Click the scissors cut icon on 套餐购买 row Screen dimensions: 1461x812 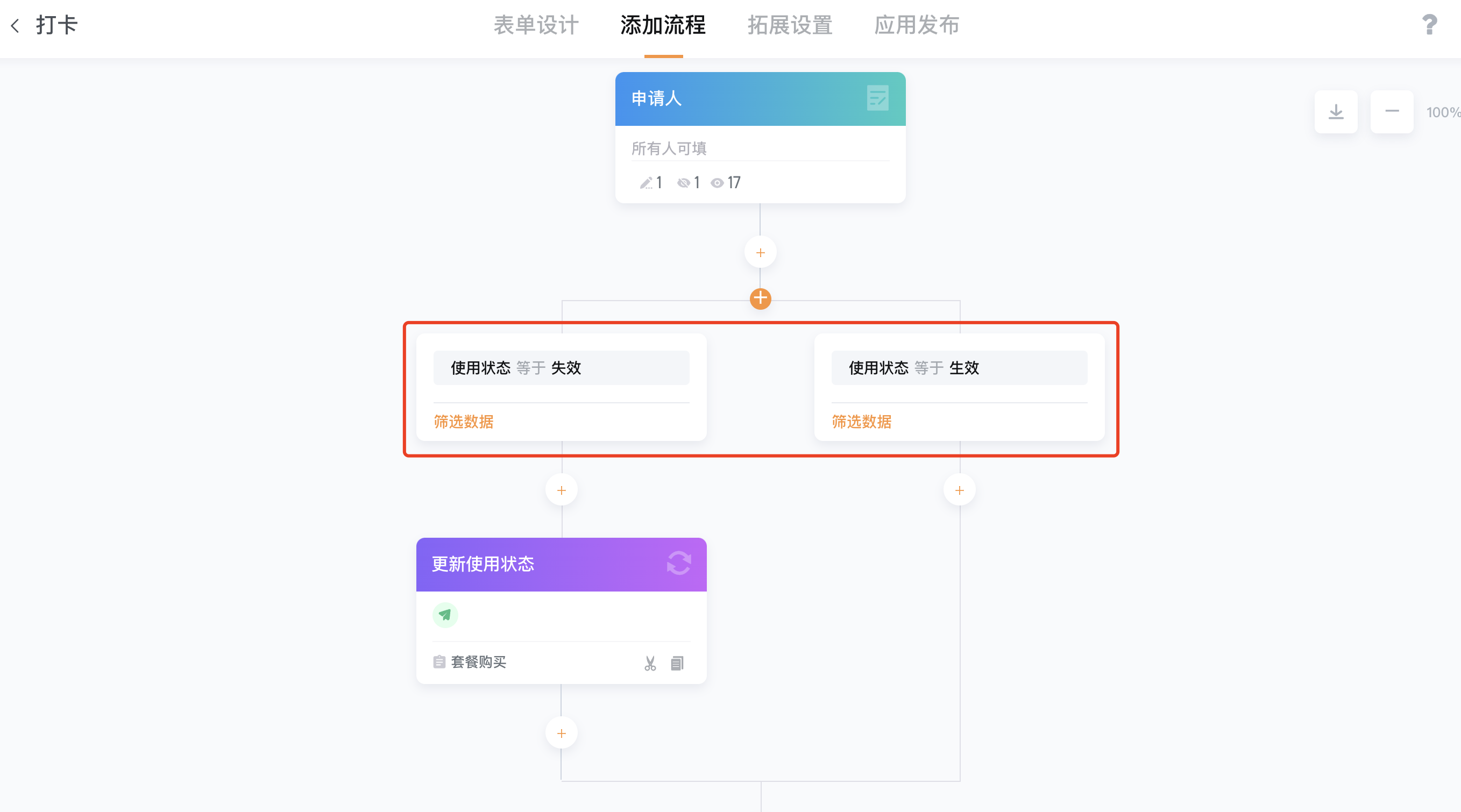[x=650, y=663]
